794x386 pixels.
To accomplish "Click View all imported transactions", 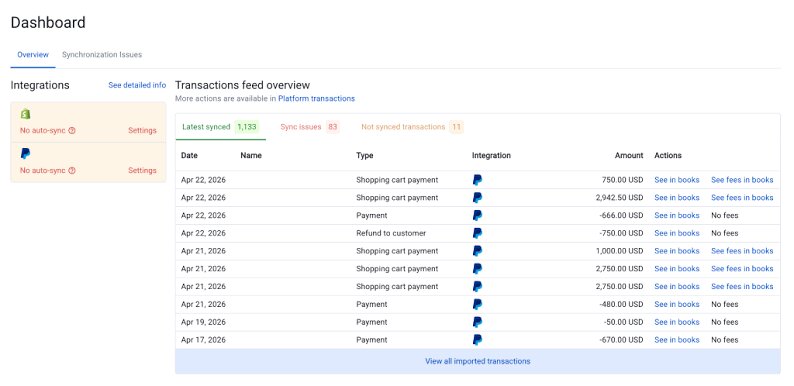I will [478, 361].
